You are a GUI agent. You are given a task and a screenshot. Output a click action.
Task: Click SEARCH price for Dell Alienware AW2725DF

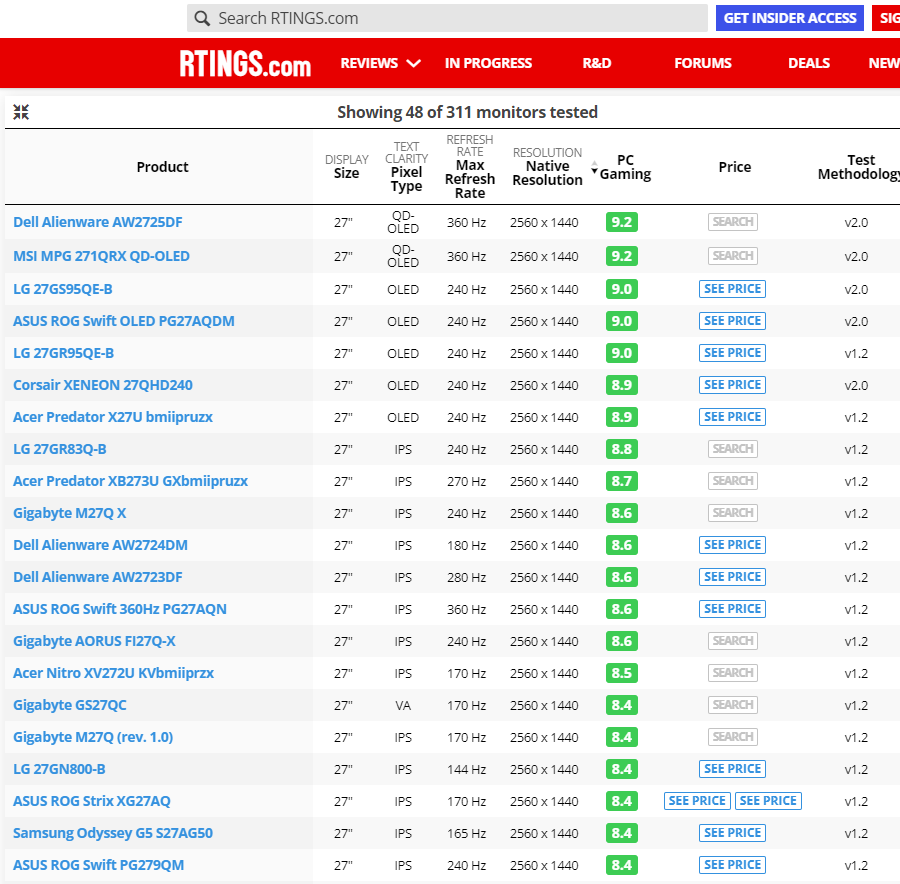click(732, 222)
